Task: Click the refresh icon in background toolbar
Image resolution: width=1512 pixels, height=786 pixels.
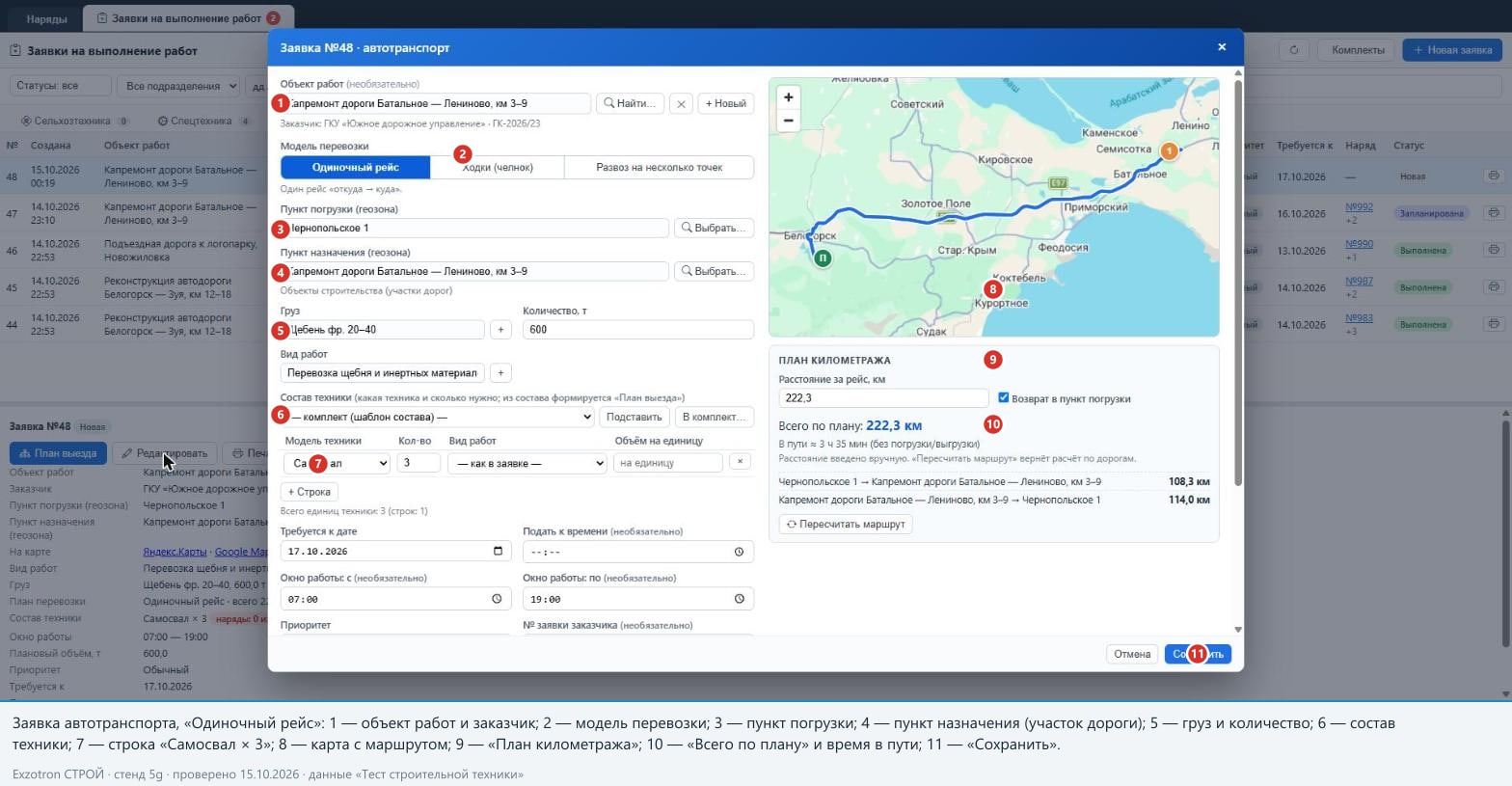Action: pos(1294,49)
